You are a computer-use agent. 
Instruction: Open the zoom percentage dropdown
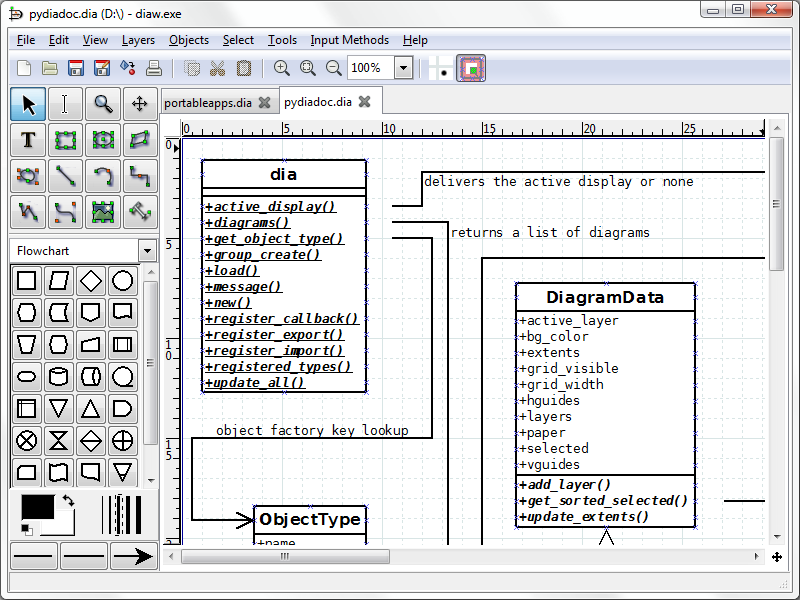pyautogui.click(x=403, y=68)
